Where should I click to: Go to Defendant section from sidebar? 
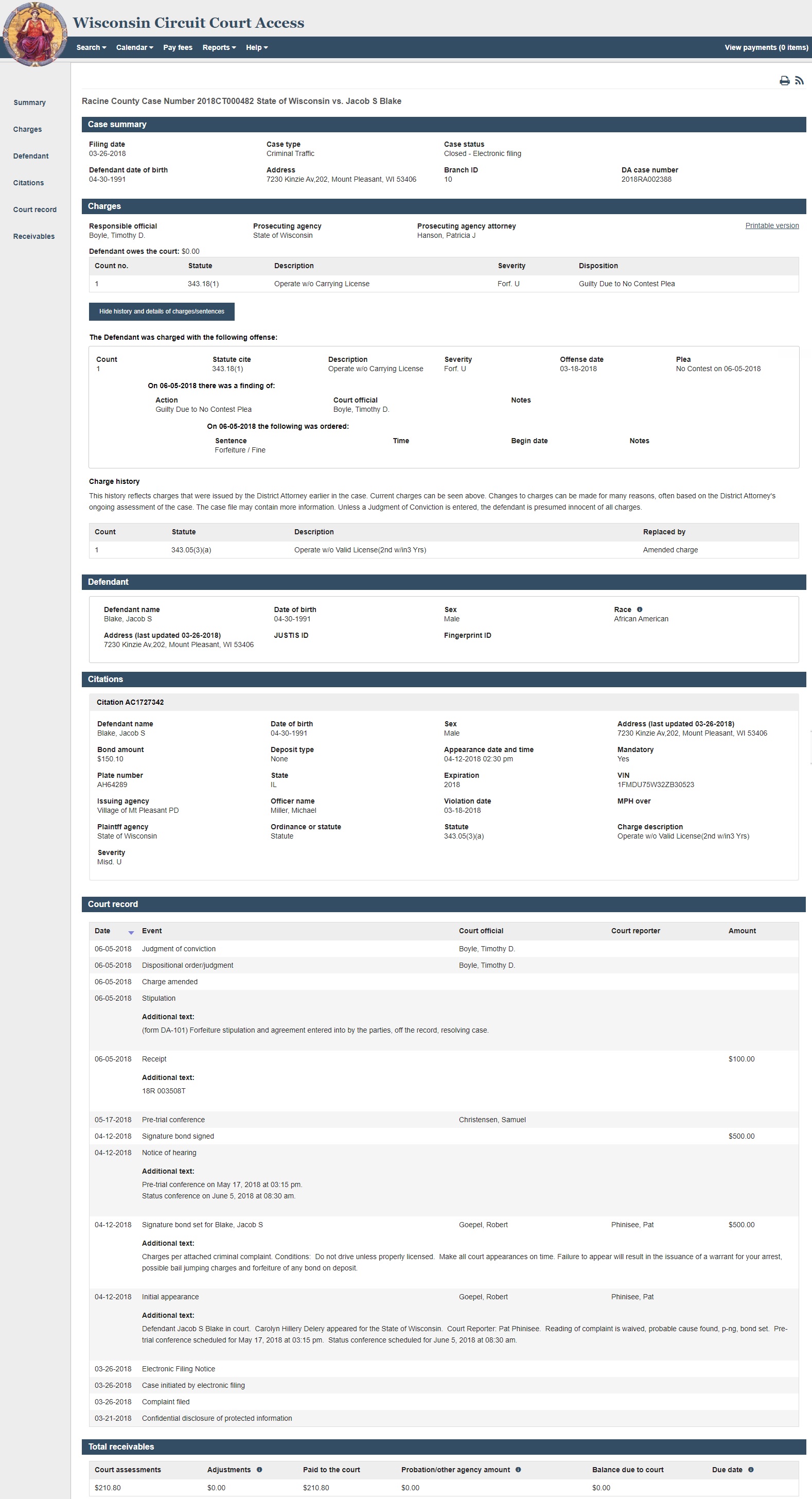tap(31, 156)
